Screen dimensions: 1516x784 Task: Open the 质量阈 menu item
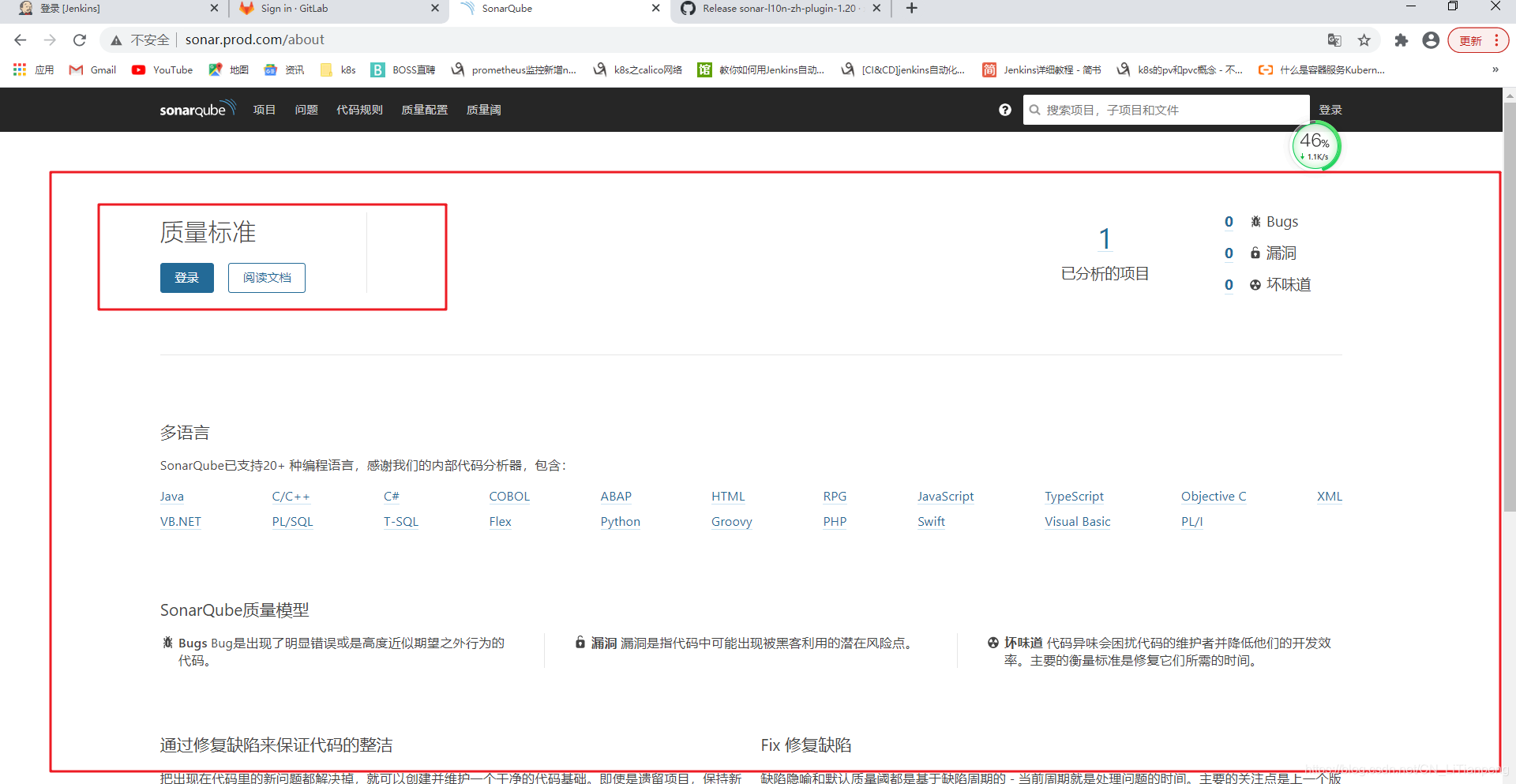coord(483,110)
